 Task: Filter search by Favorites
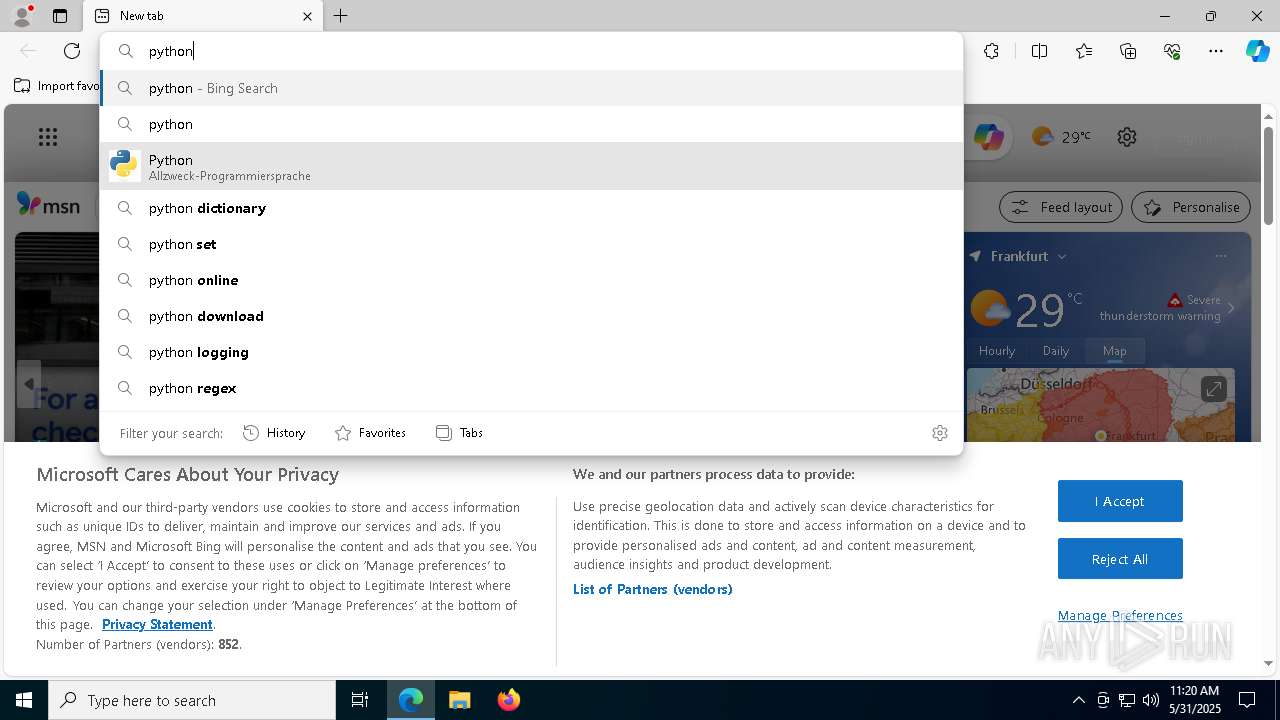click(x=370, y=433)
